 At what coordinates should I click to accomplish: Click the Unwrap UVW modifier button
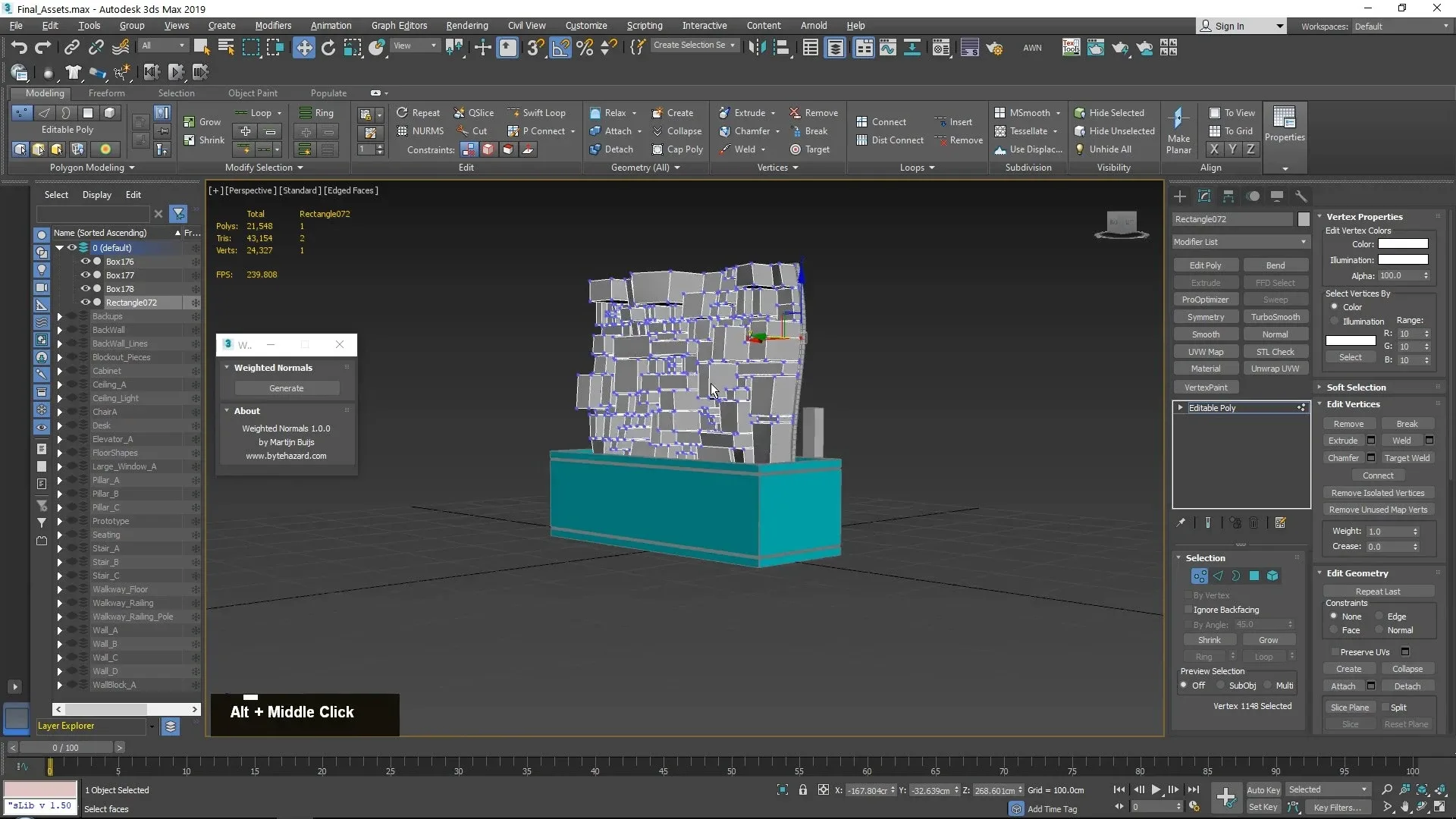[x=1275, y=369]
